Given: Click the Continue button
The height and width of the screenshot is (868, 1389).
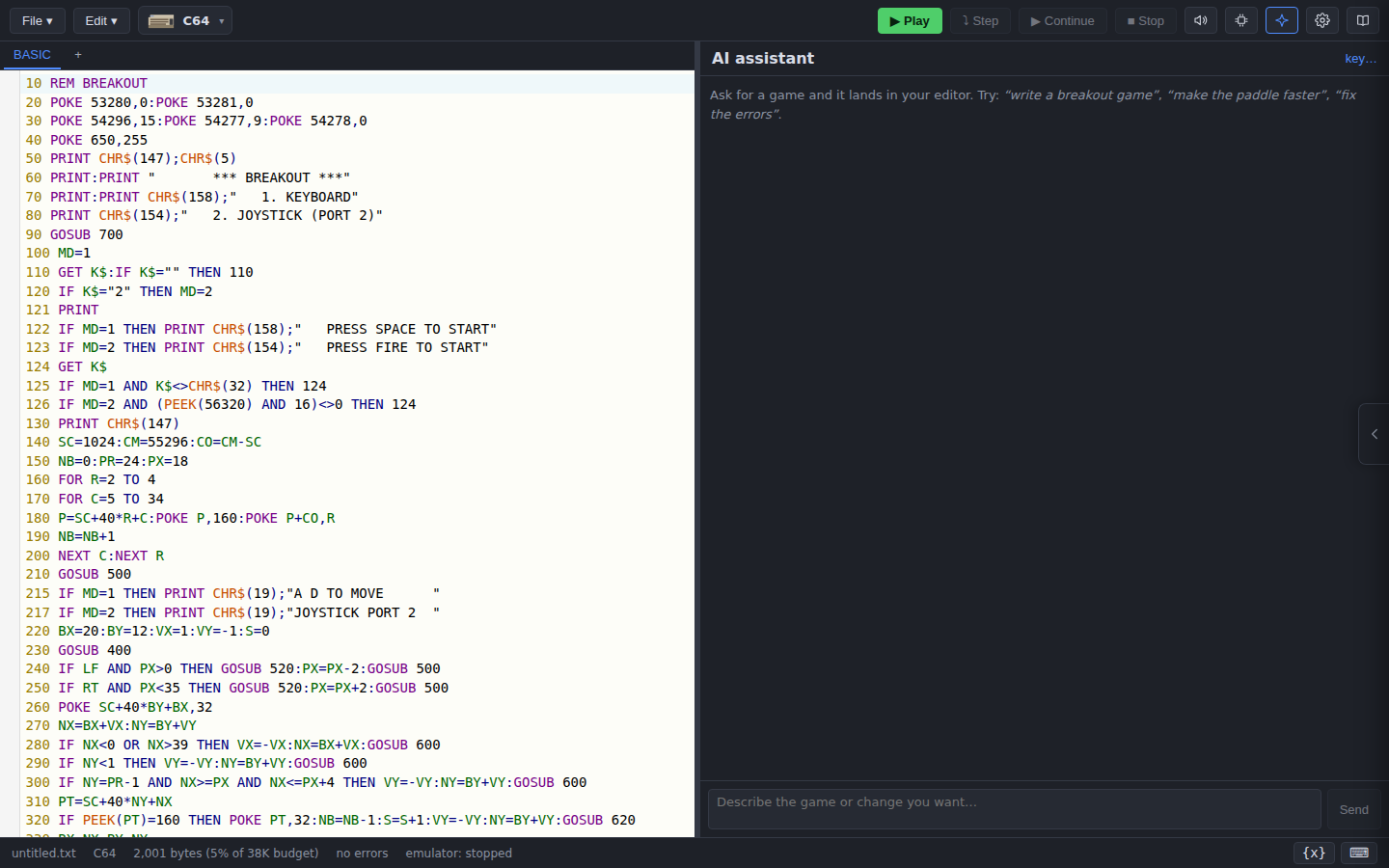Looking at the screenshot, I should tap(1063, 20).
